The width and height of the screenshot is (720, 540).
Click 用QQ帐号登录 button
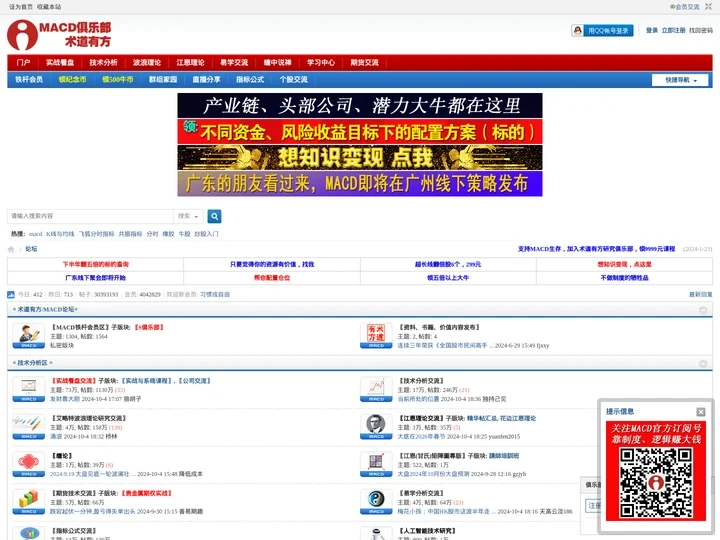(602, 31)
